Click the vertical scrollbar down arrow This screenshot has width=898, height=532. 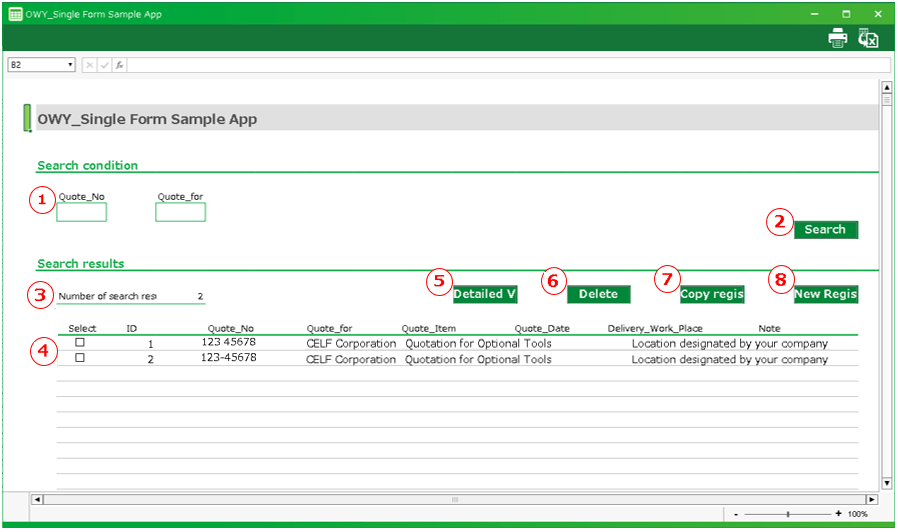pyautogui.click(x=886, y=483)
